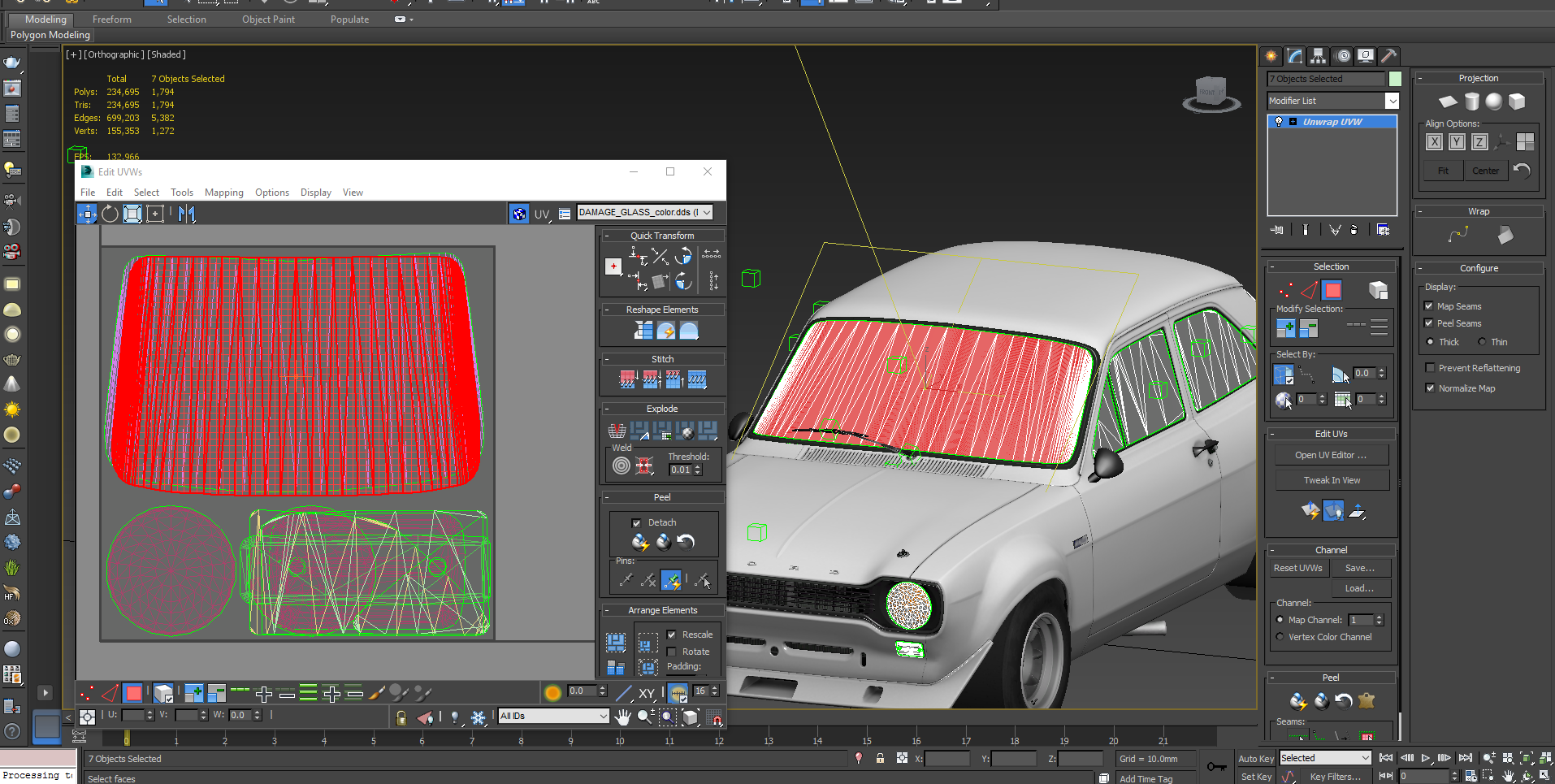Click the Center button in Align Options
This screenshot has height=784, width=1555.
(x=1486, y=171)
